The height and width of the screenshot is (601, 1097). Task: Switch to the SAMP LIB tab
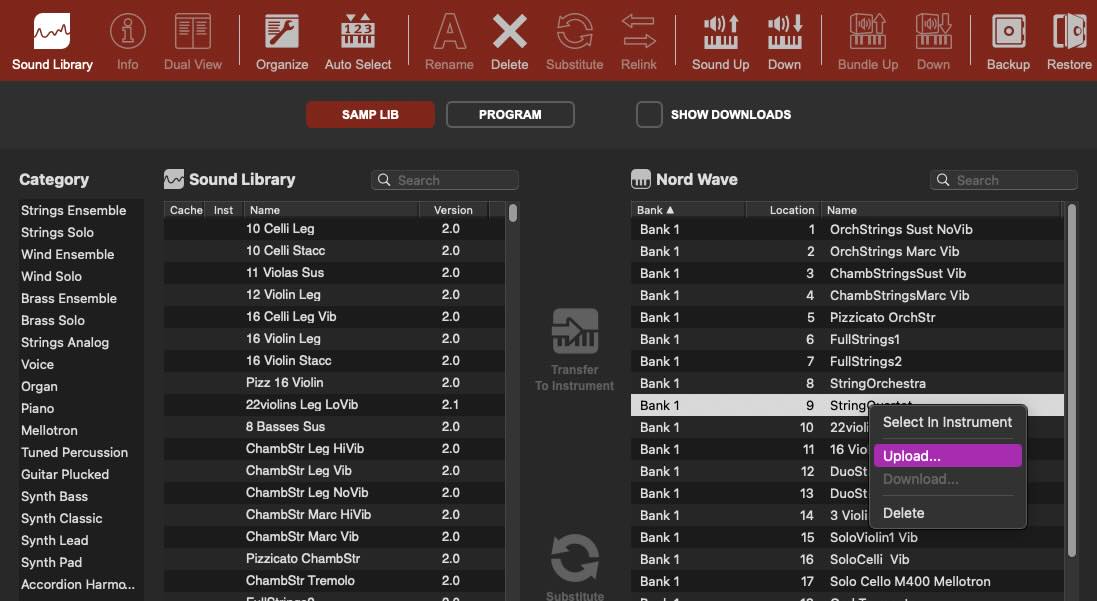point(370,115)
